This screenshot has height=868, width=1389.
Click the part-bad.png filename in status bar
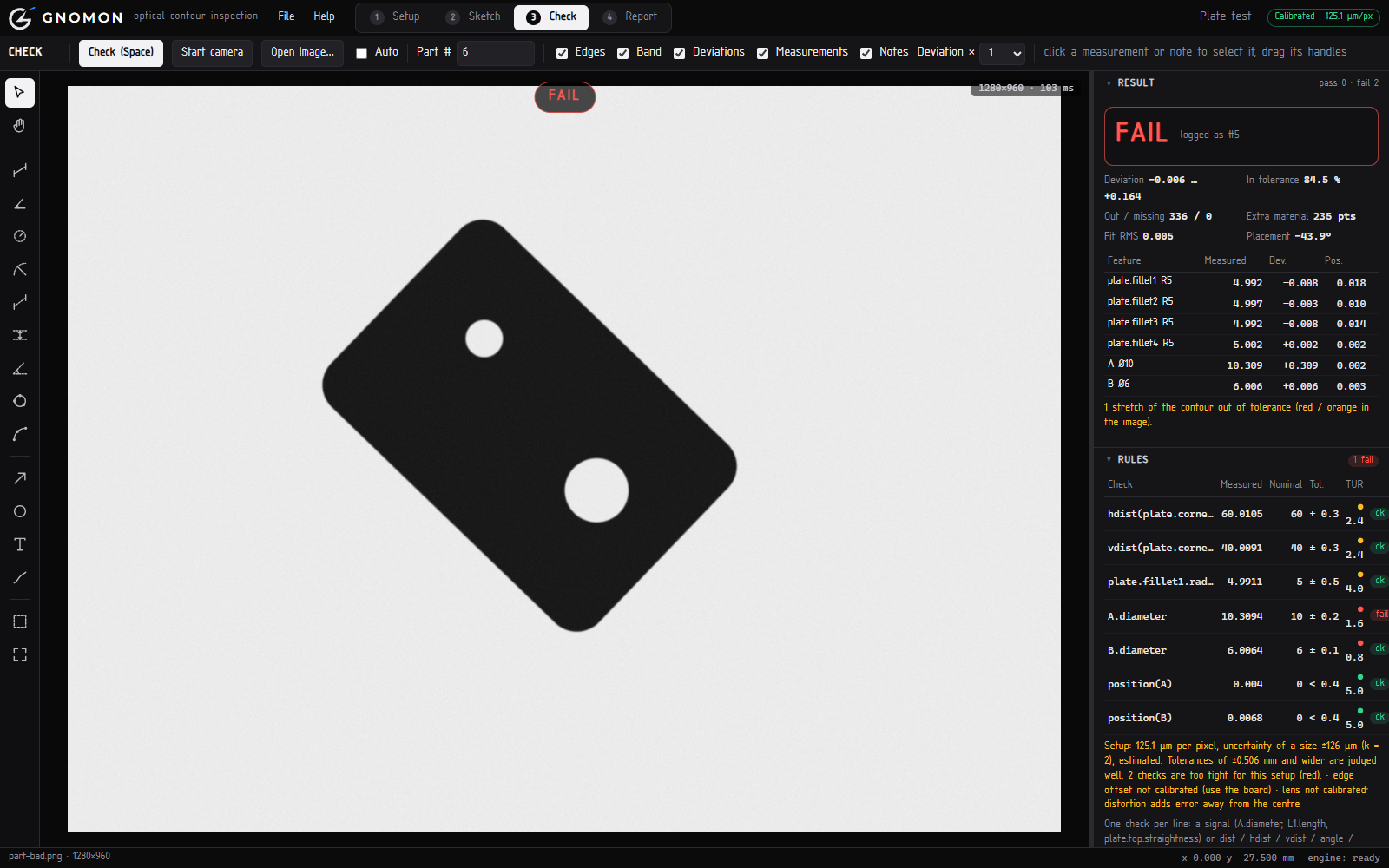coord(36,857)
